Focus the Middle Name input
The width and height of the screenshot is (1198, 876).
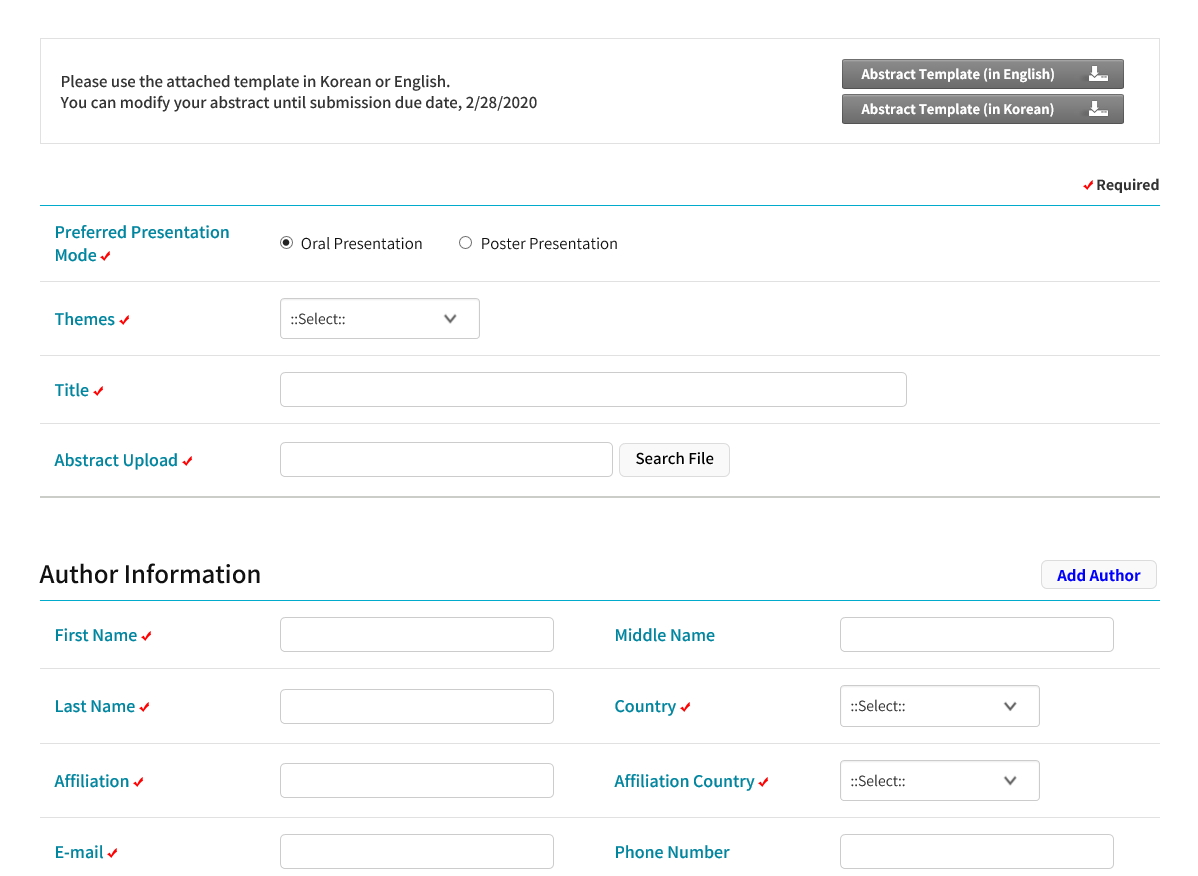[976, 635]
